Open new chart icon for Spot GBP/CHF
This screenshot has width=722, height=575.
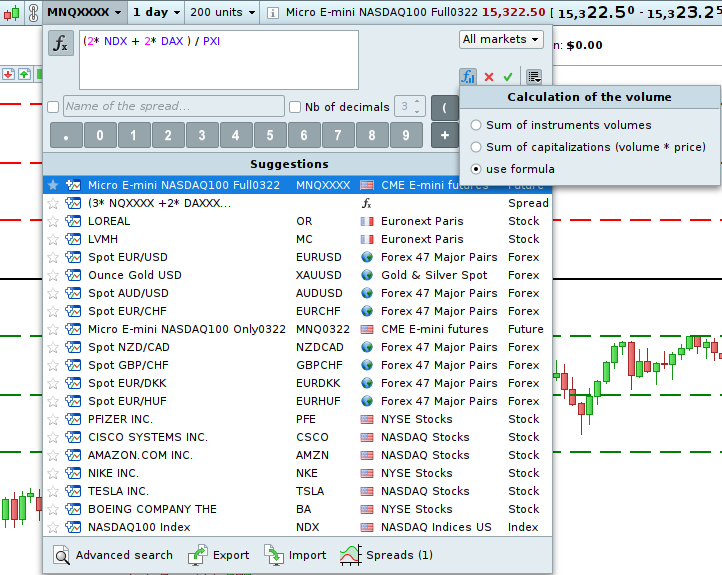[x=73, y=366]
